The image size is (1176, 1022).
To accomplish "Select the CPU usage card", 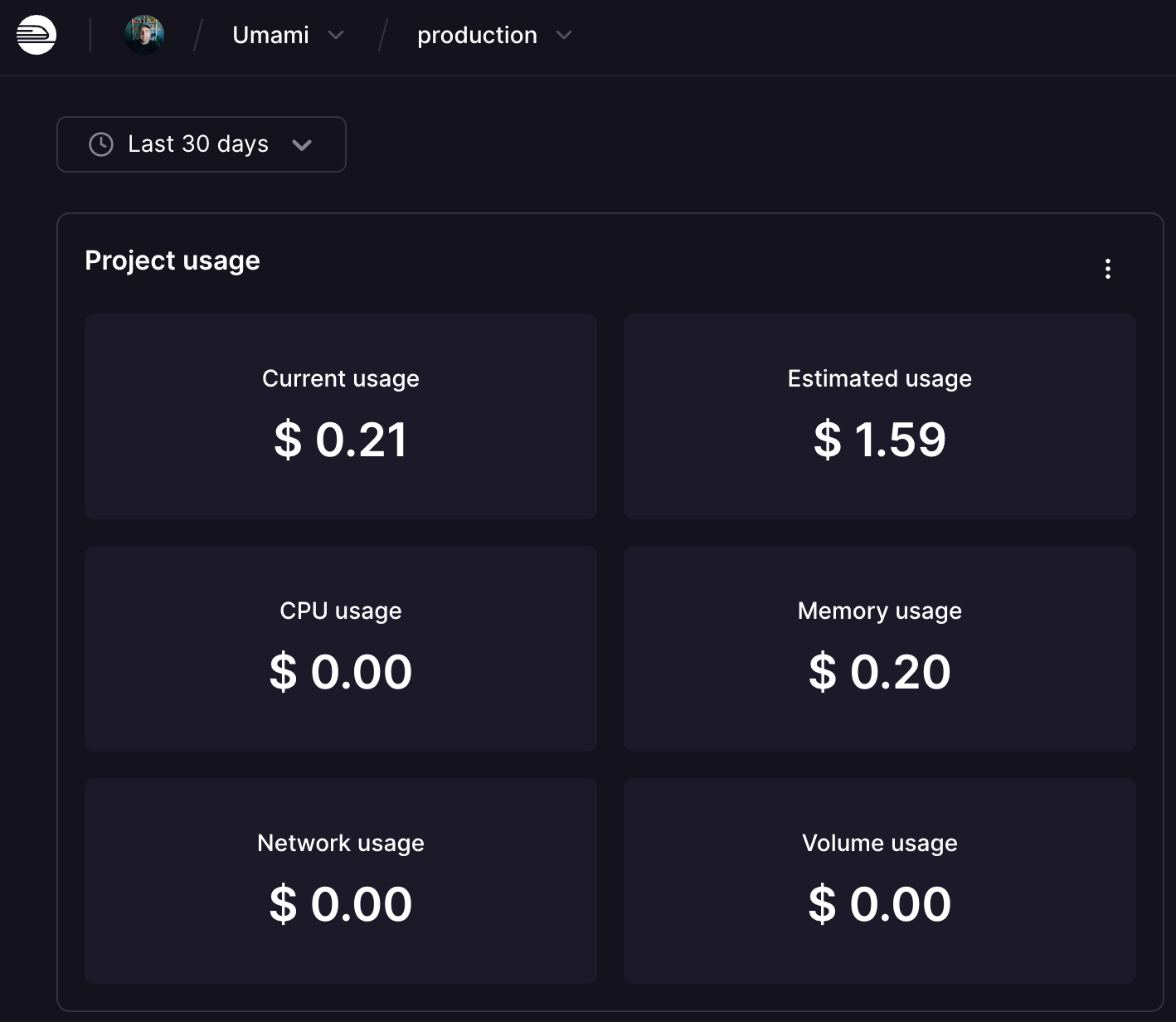I will (340, 648).
